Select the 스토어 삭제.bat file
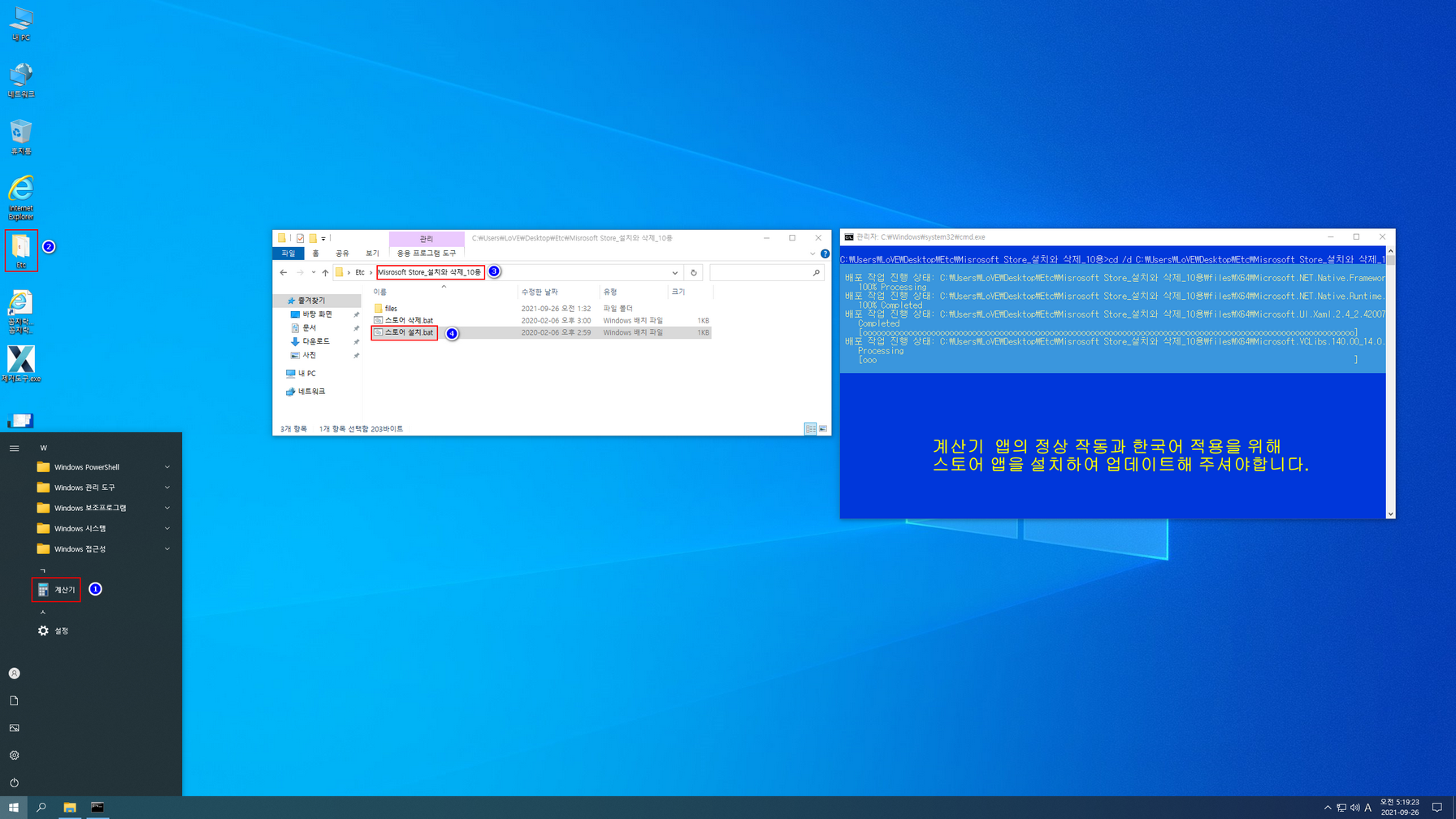 (x=541, y=320)
